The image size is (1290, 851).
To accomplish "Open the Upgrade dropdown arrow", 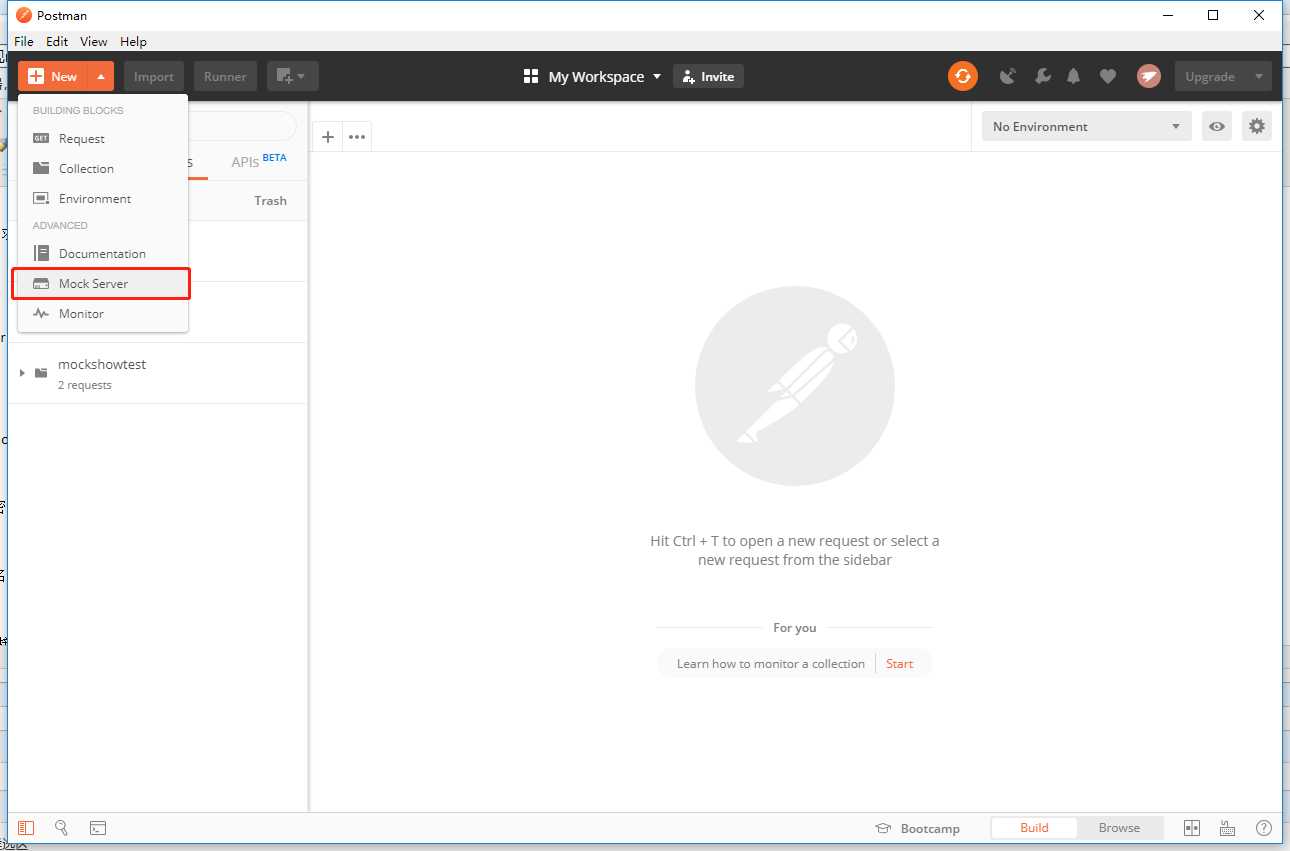I will (x=1260, y=76).
